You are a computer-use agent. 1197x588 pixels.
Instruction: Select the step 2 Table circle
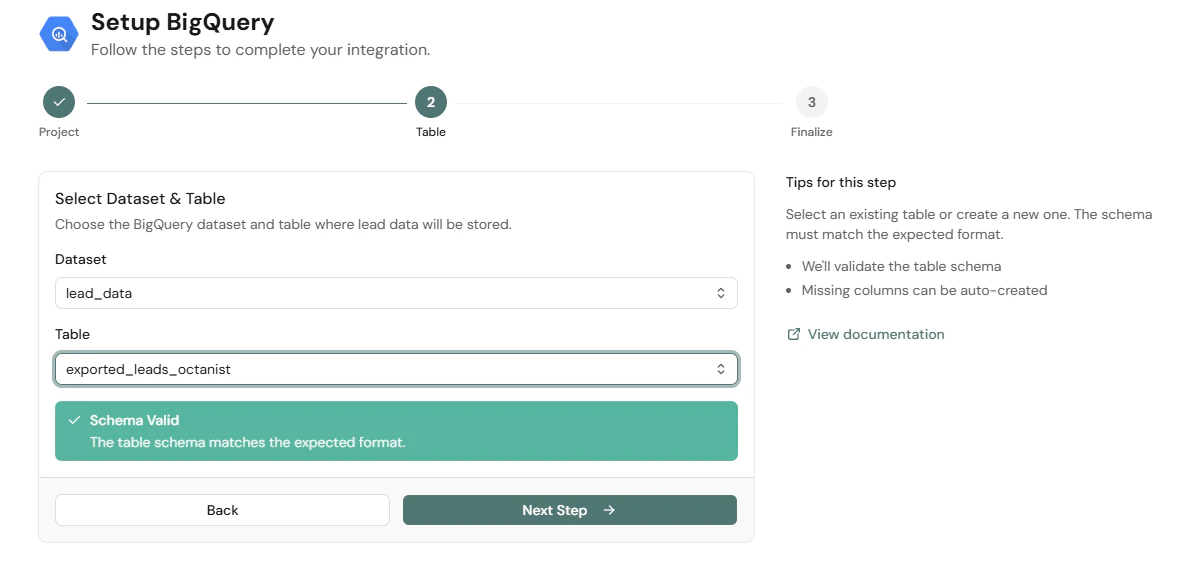pyautogui.click(x=431, y=102)
